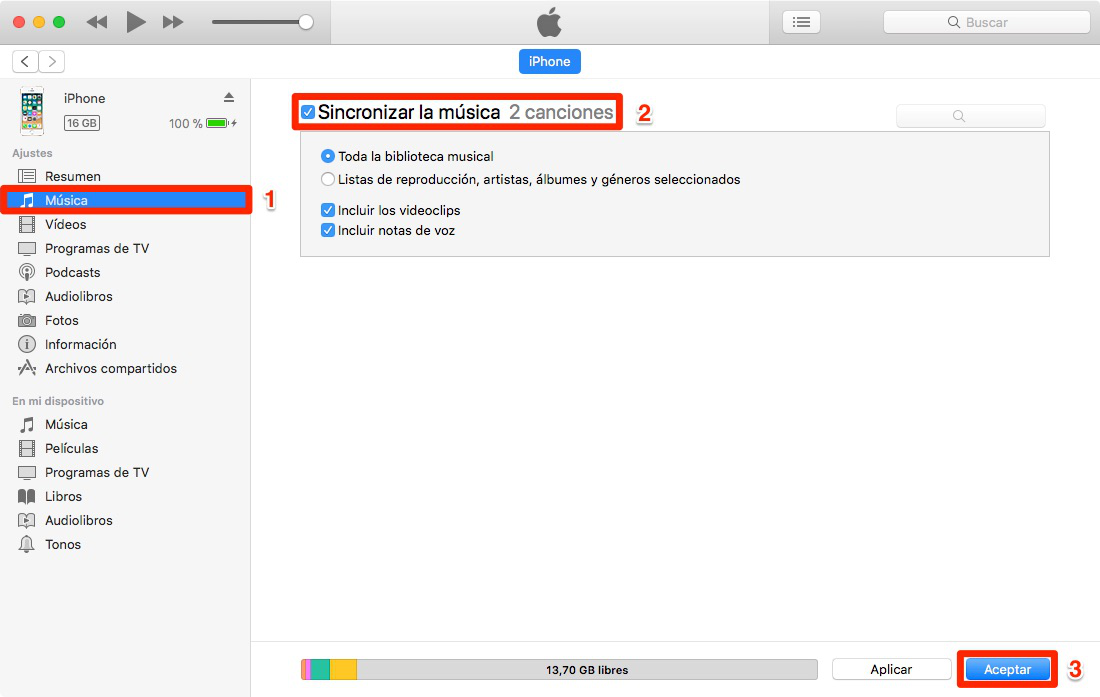Click the Vídeos film strip icon
This screenshot has width=1100, height=697.
27,224
